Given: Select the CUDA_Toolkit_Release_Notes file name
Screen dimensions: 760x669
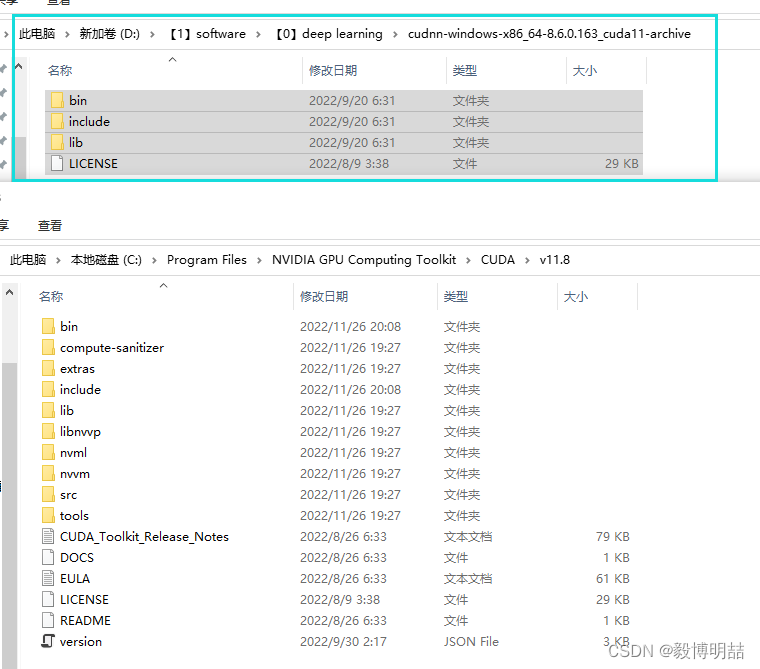Looking at the screenshot, I should pyautogui.click(x=144, y=537).
